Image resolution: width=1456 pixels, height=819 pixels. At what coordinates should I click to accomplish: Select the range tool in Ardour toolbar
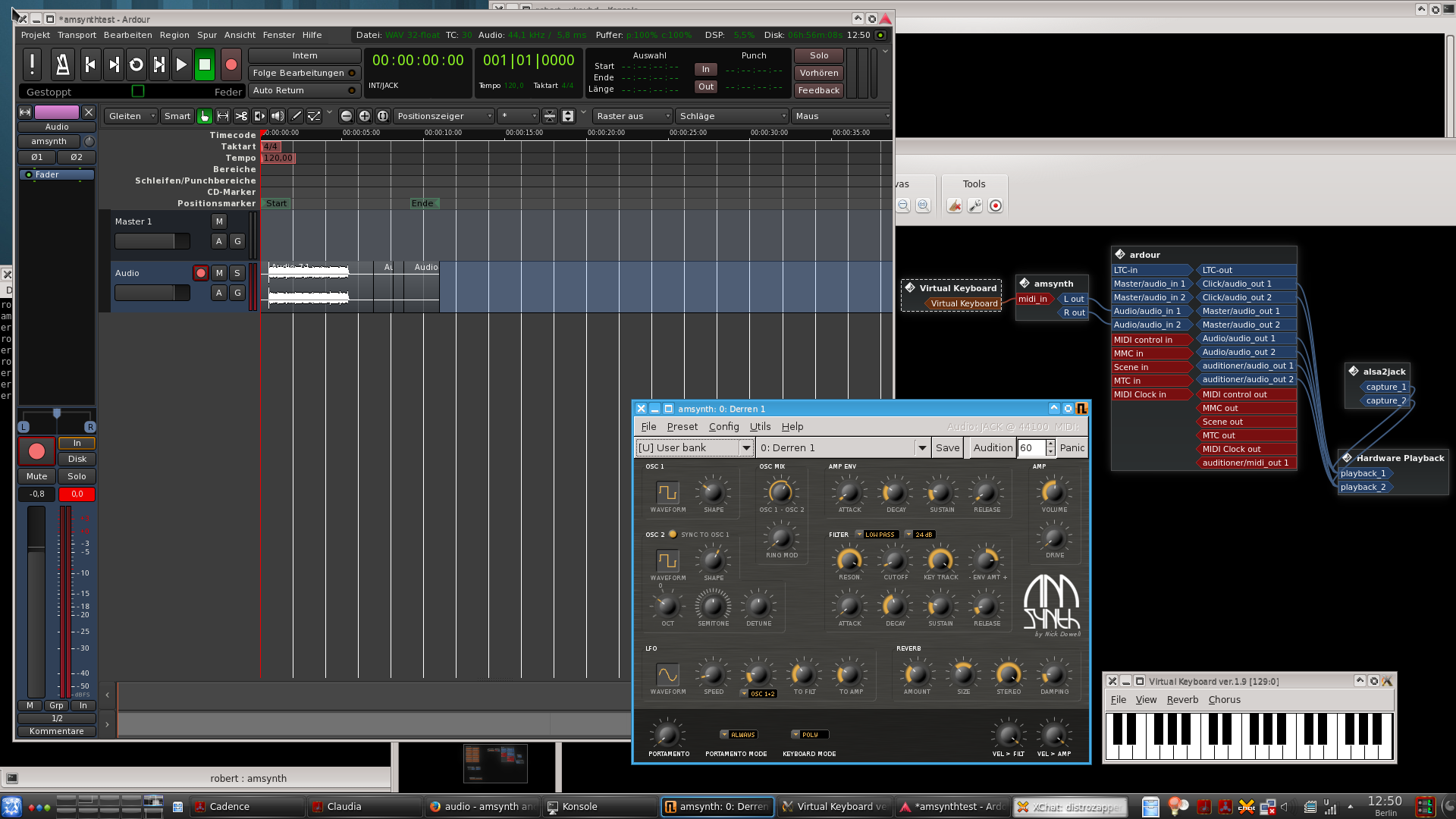click(223, 116)
